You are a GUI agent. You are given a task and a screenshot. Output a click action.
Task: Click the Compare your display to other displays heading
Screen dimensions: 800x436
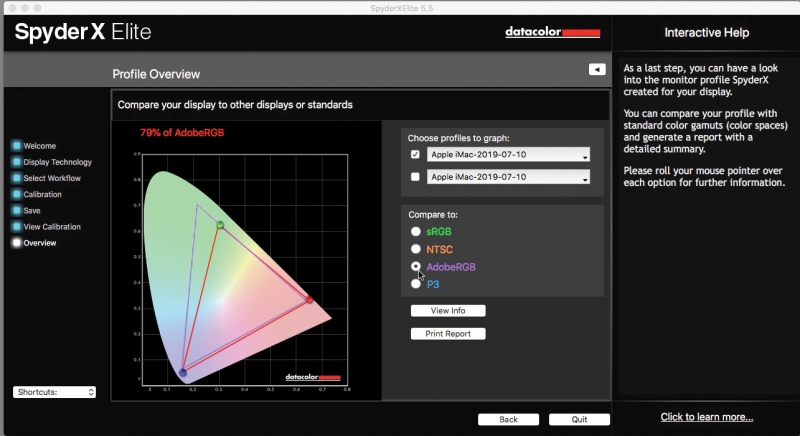[235, 105]
